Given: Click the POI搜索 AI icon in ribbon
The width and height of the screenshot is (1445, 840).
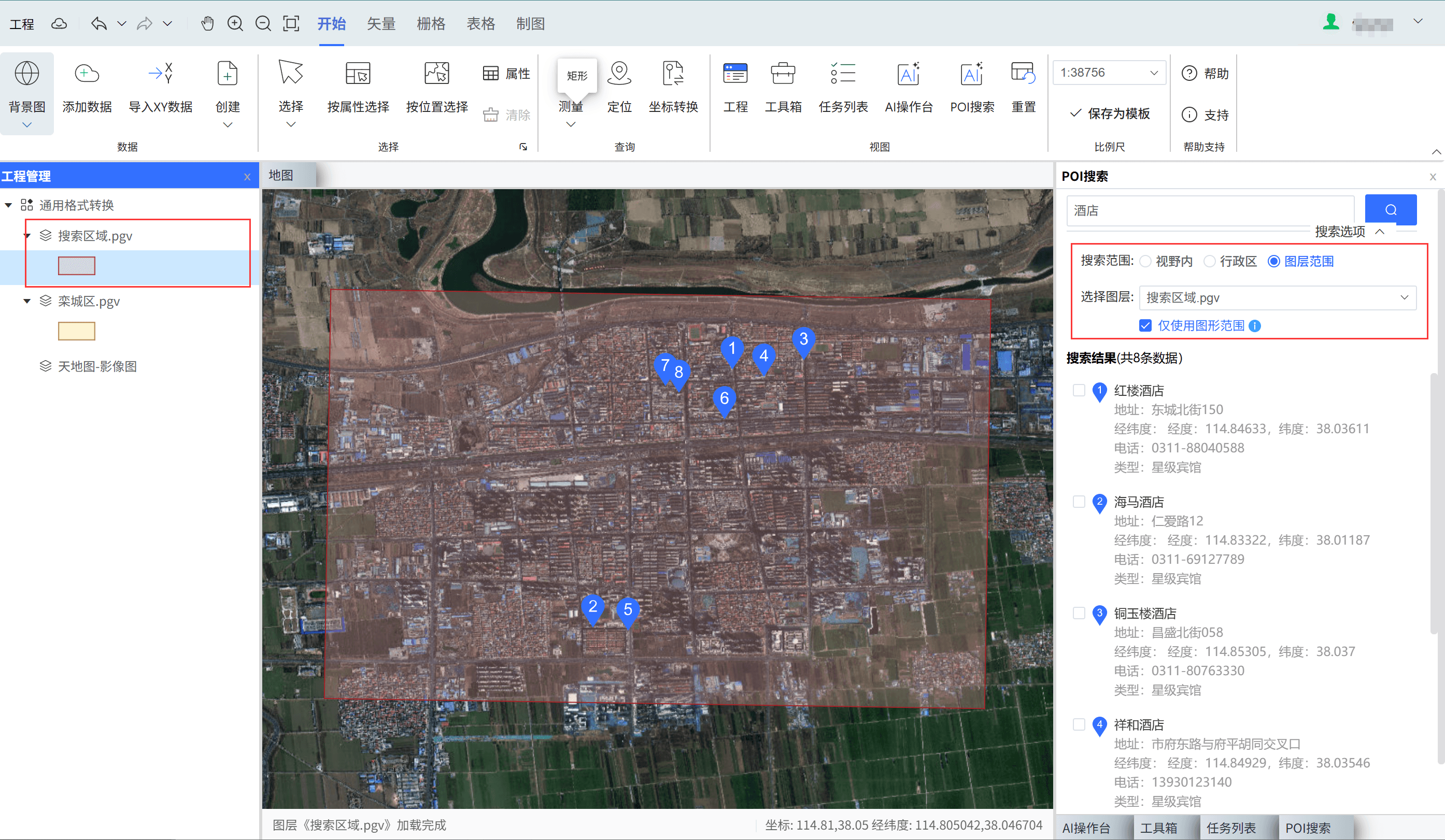Looking at the screenshot, I should [971, 75].
